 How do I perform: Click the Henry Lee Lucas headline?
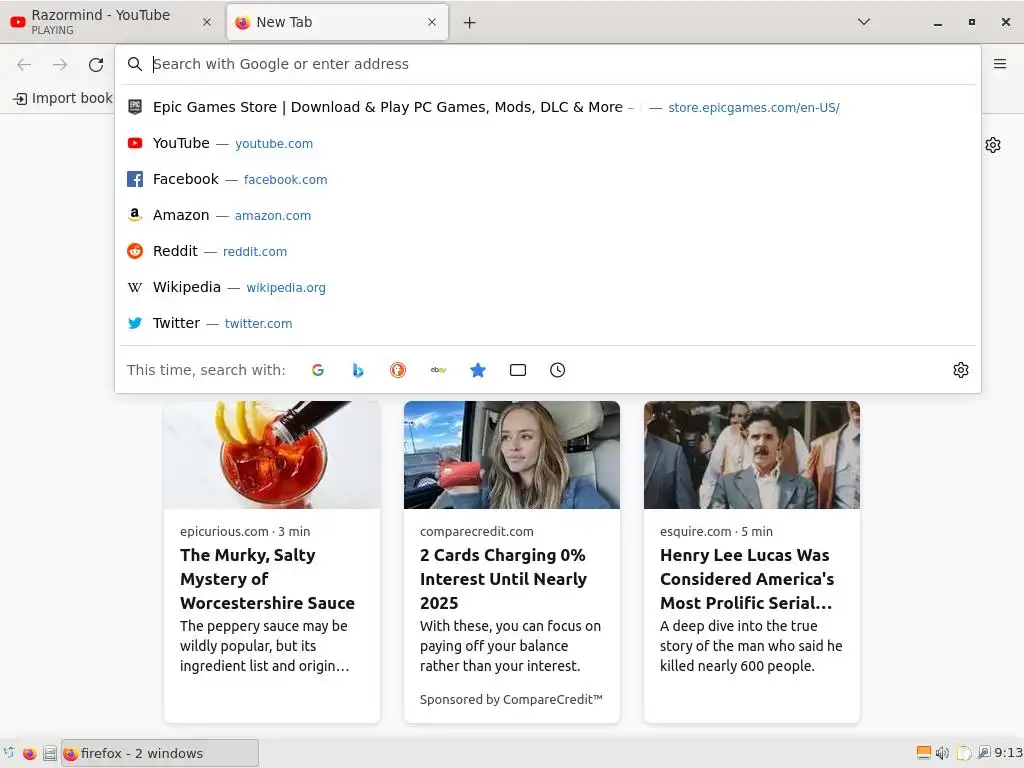(747, 579)
